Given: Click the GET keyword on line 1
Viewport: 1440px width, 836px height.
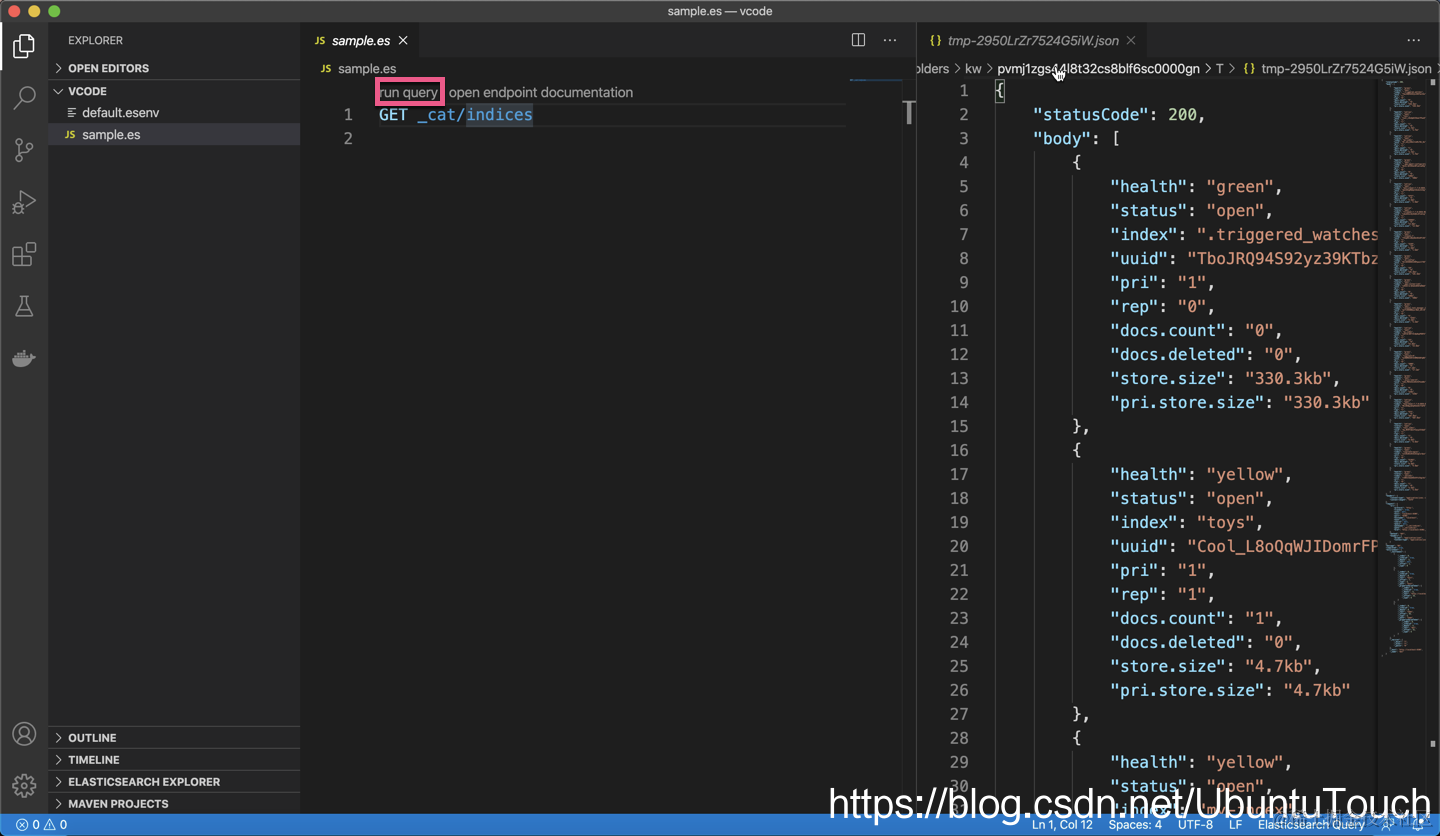Looking at the screenshot, I should [393, 115].
